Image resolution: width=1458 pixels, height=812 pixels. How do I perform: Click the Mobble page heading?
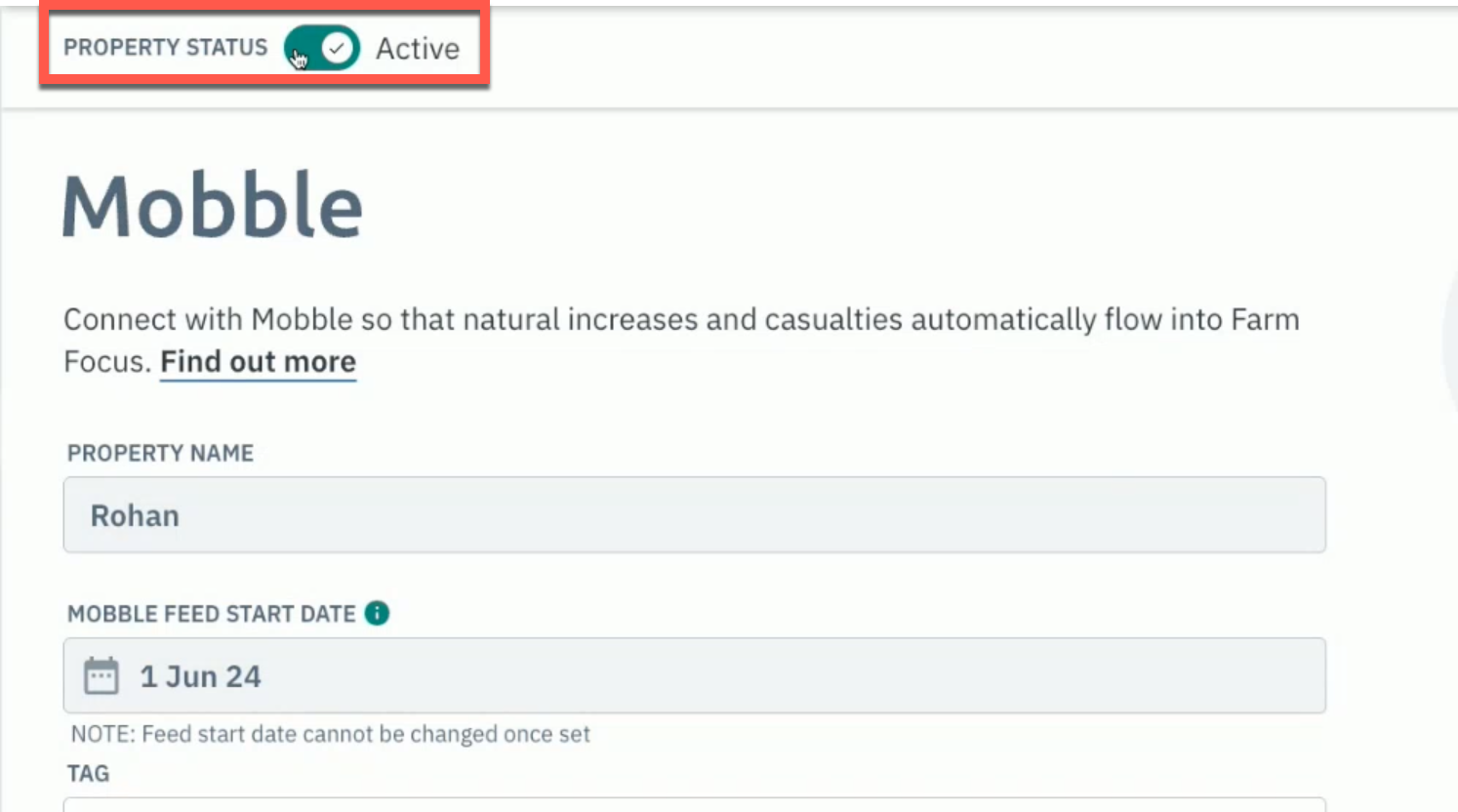tap(213, 205)
